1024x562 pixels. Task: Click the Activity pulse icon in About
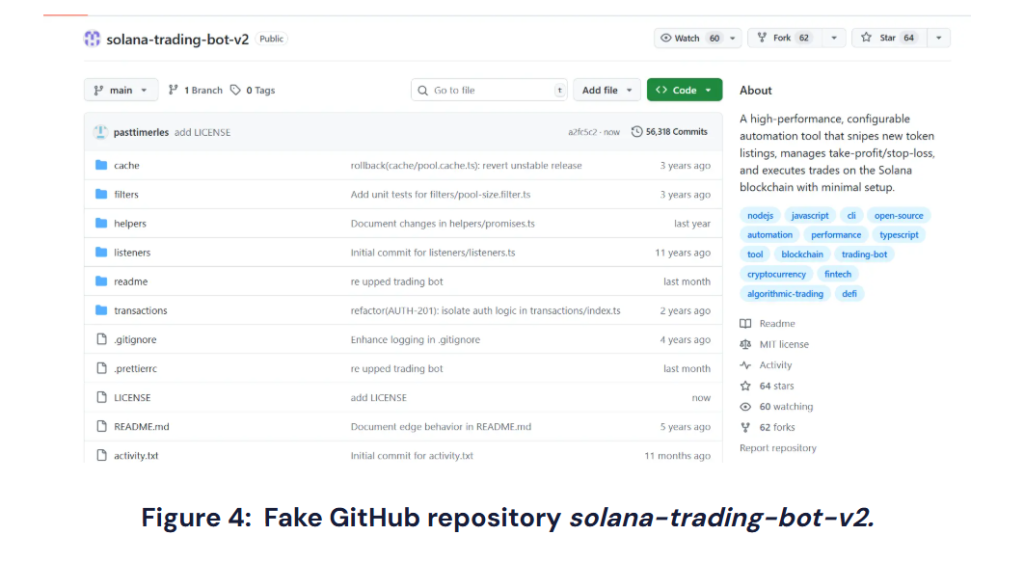click(745, 365)
